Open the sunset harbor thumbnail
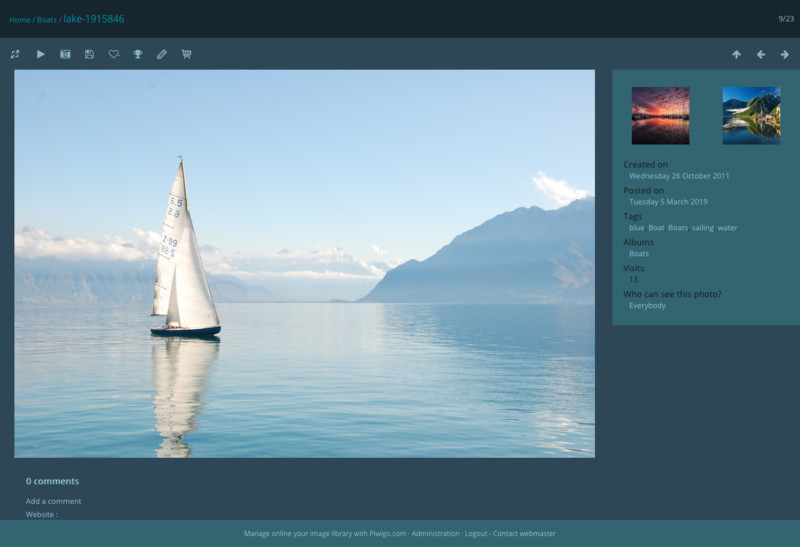The width and height of the screenshot is (800, 547). coord(660,116)
